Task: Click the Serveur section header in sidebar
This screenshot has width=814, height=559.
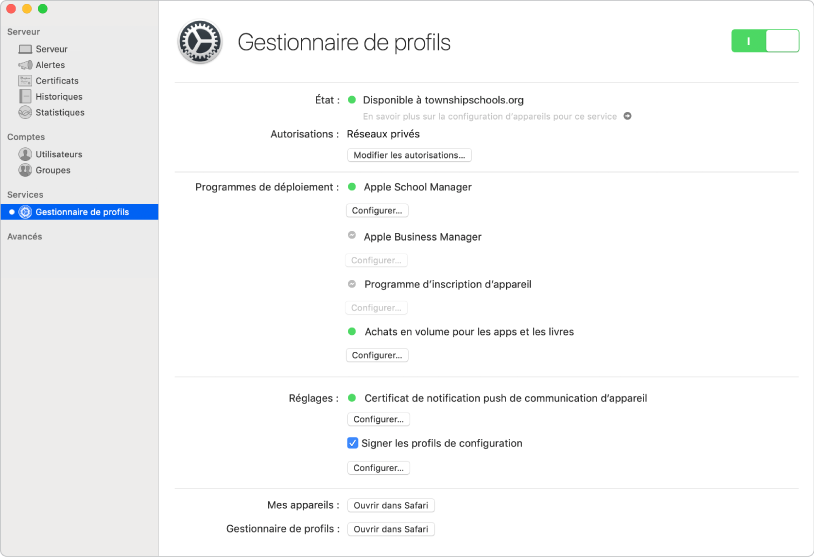Action: point(23,32)
